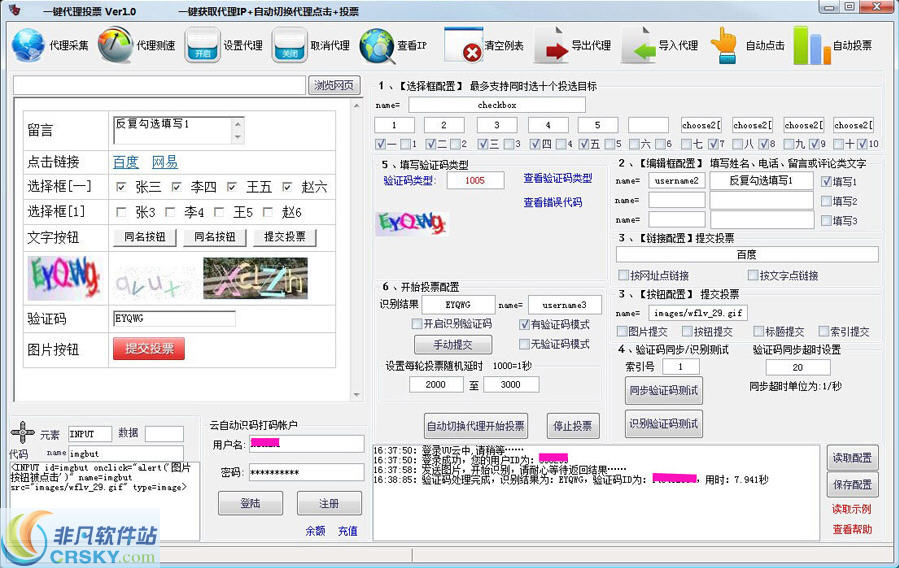
Task: Toggle the 五 selection checkbox
Action: (584, 144)
